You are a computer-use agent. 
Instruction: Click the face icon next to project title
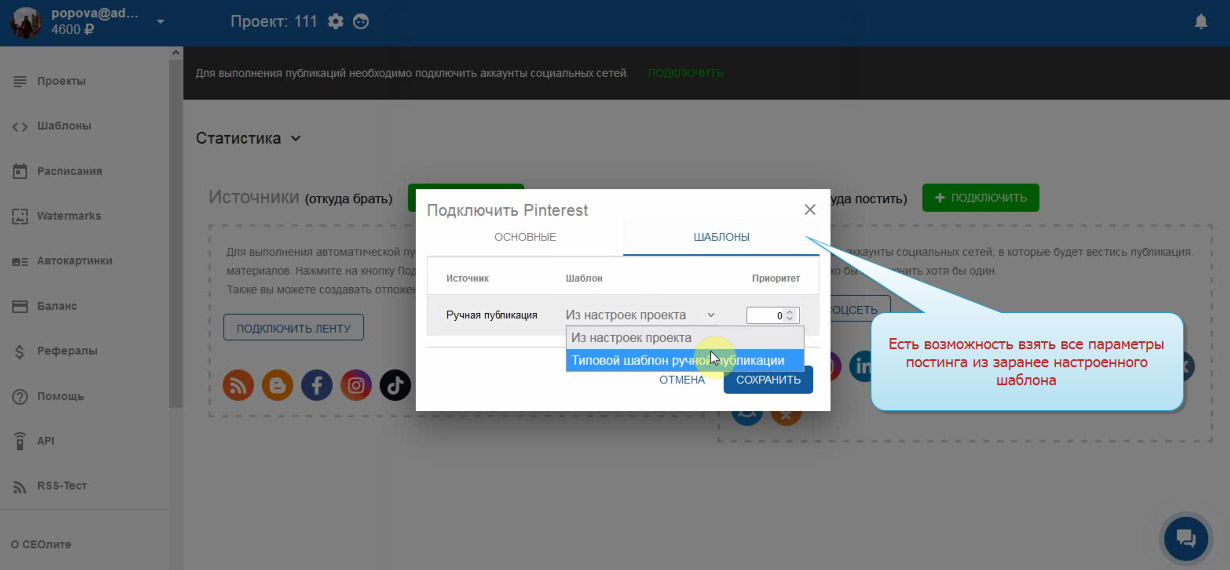361,21
